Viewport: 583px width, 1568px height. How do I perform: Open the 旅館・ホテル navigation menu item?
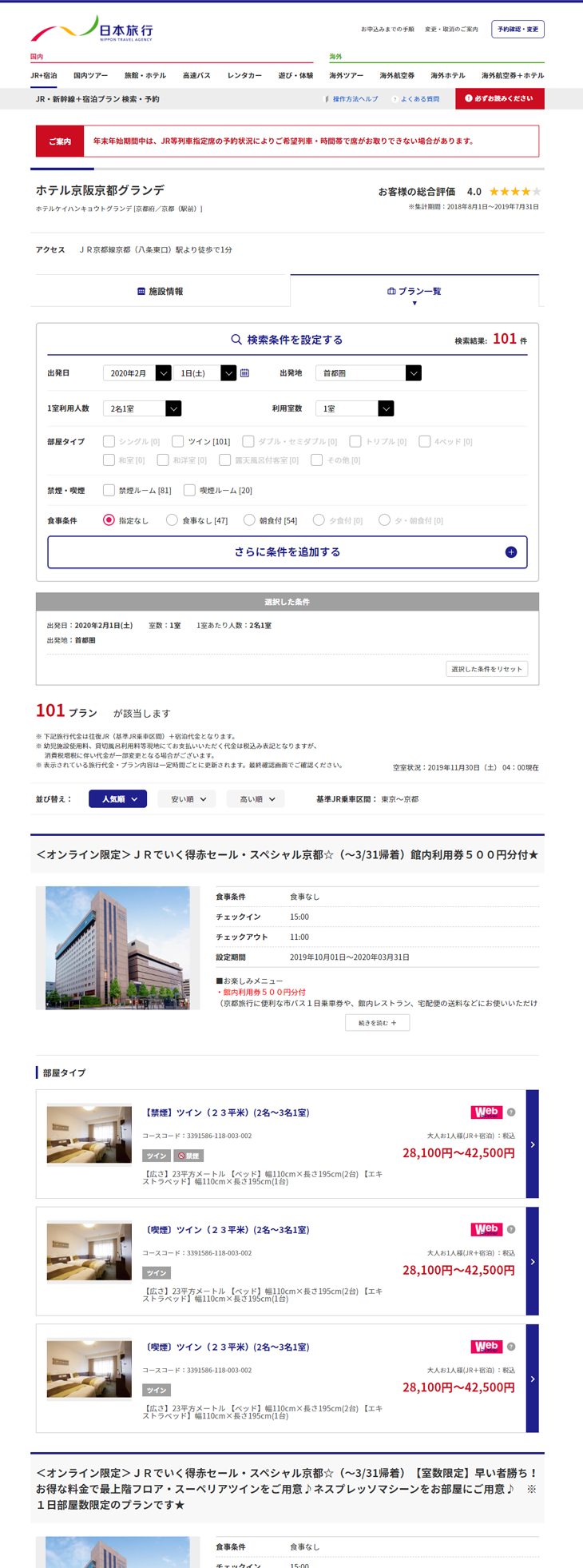coord(145,76)
